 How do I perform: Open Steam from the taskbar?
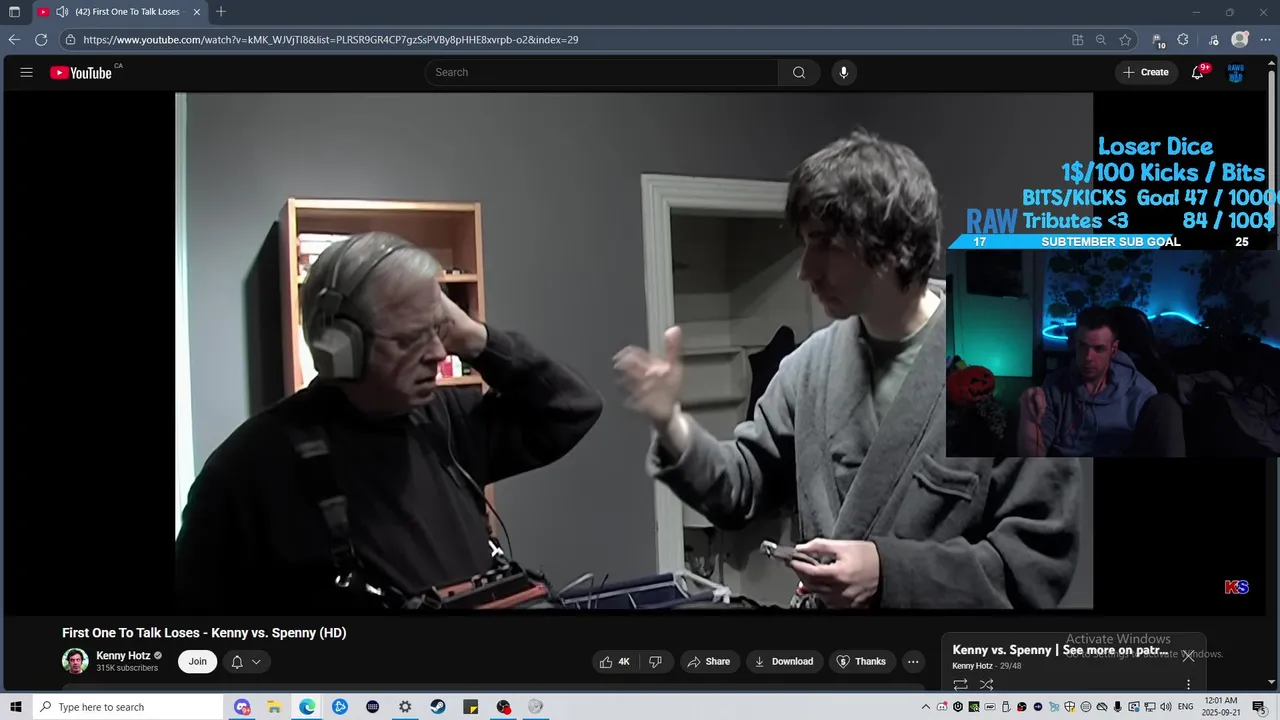coord(438,707)
